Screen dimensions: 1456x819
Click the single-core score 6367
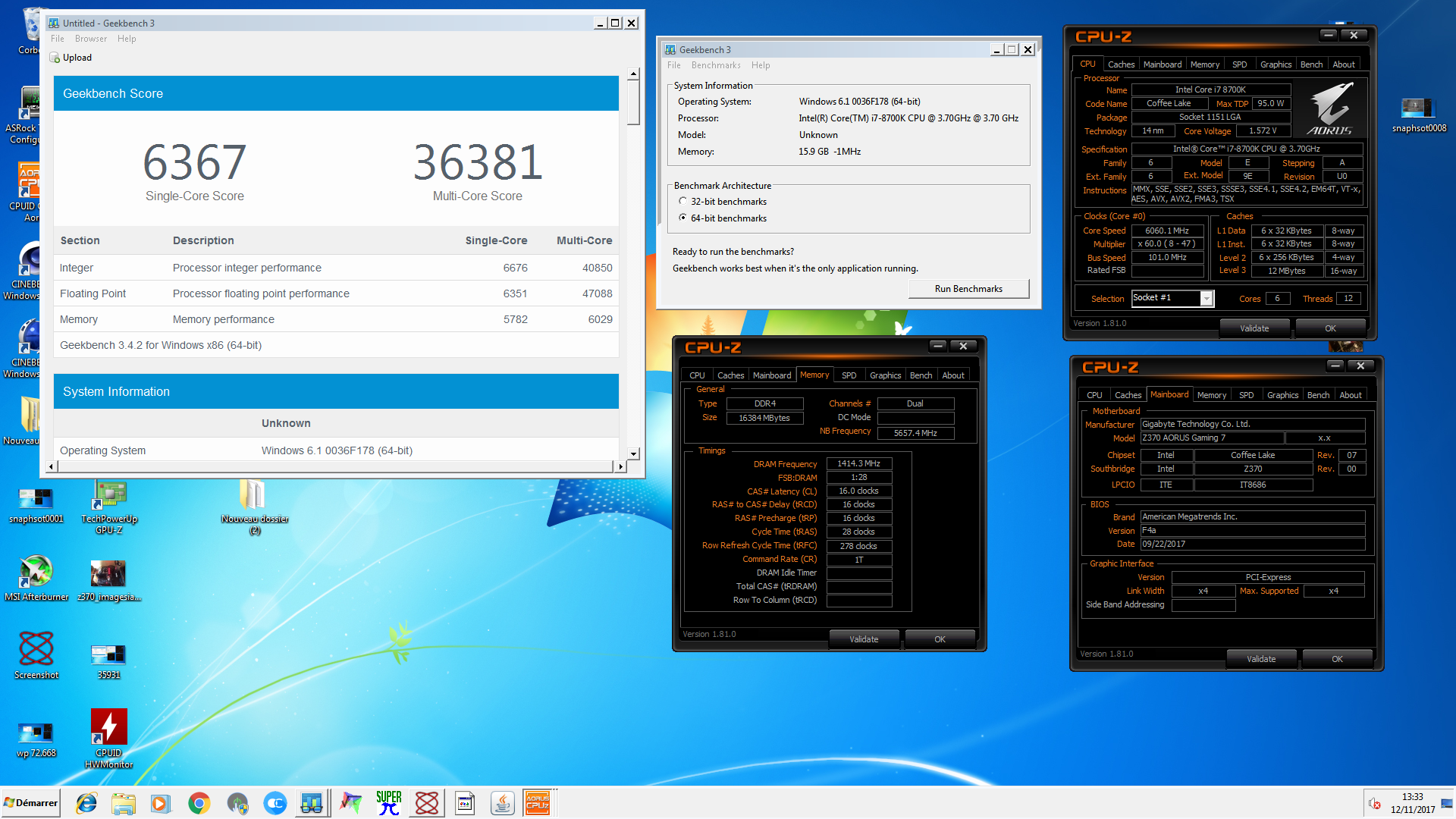point(195,162)
